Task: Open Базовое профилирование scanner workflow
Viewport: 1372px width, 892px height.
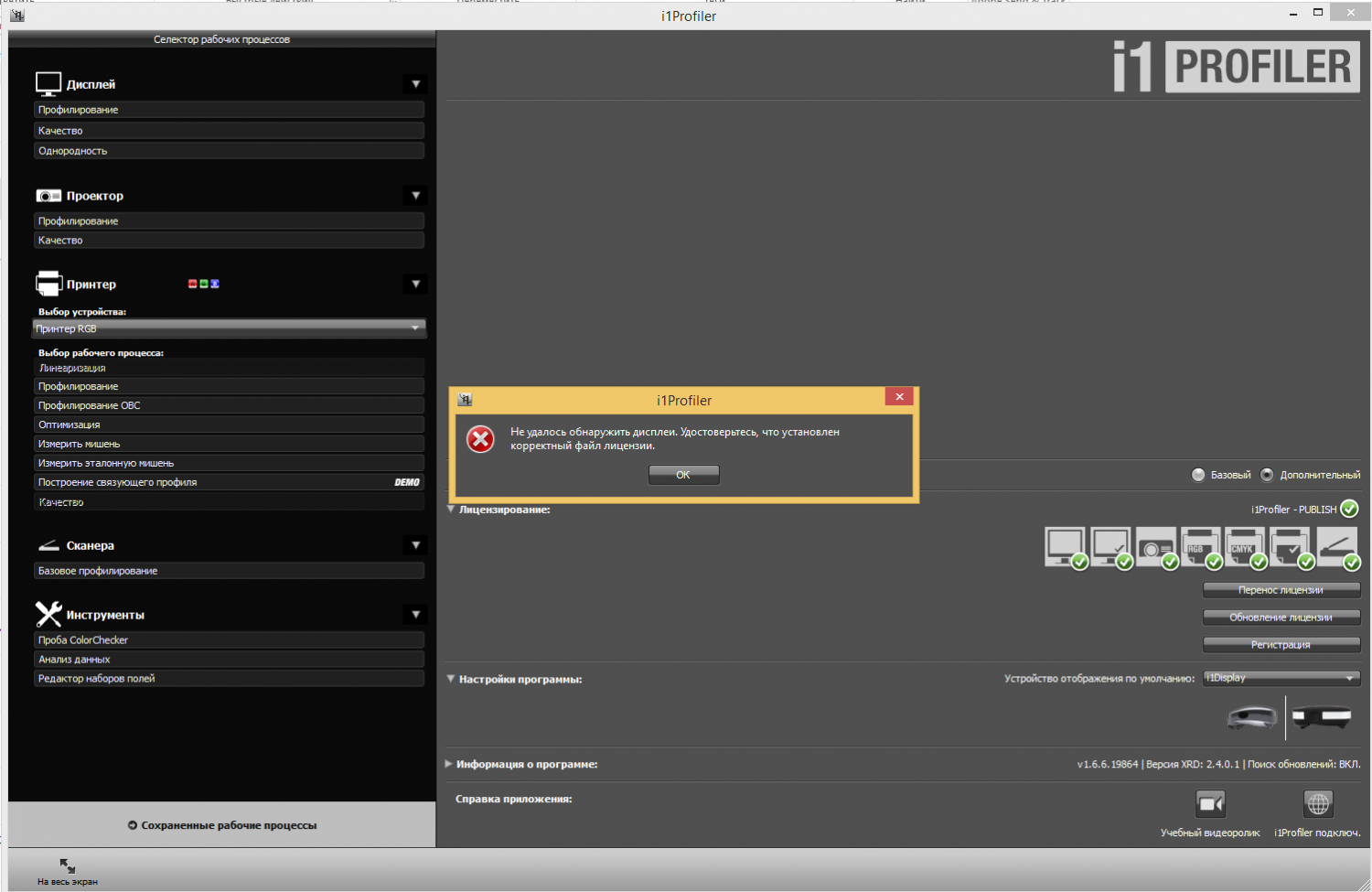Action: [230, 571]
